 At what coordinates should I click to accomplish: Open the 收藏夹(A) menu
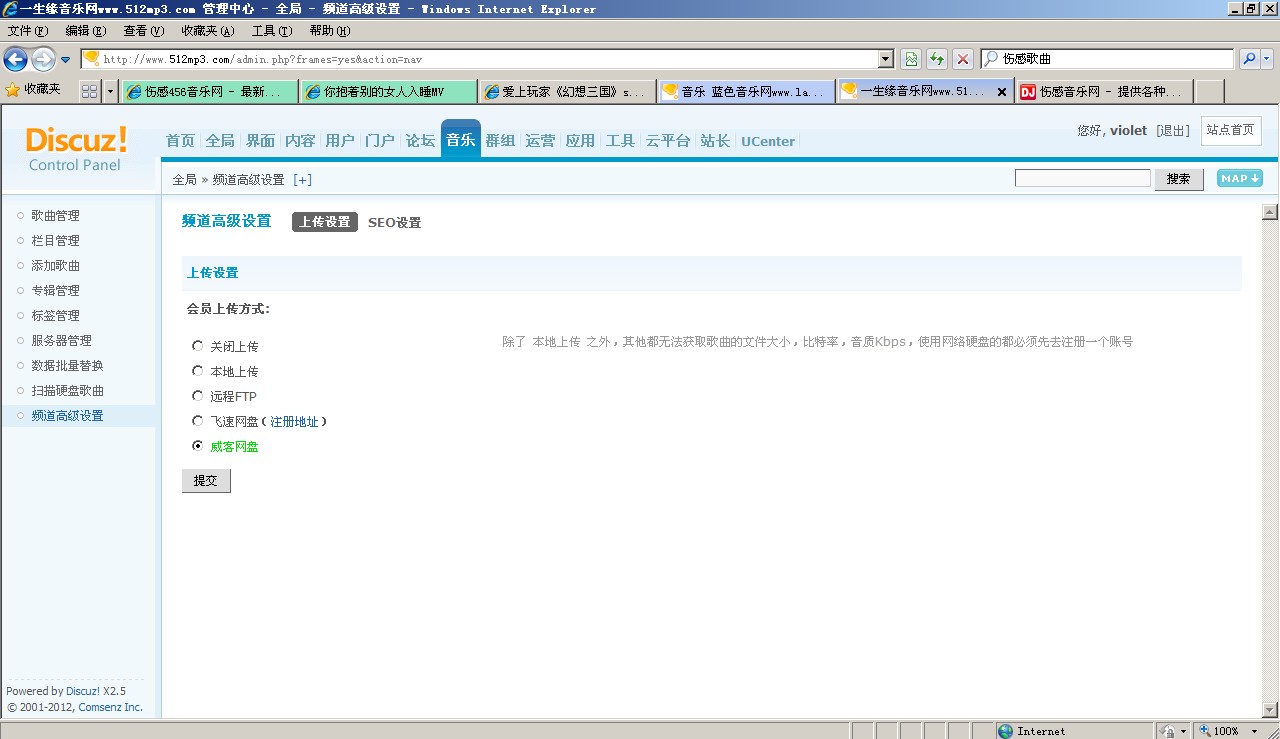pyautogui.click(x=208, y=31)
